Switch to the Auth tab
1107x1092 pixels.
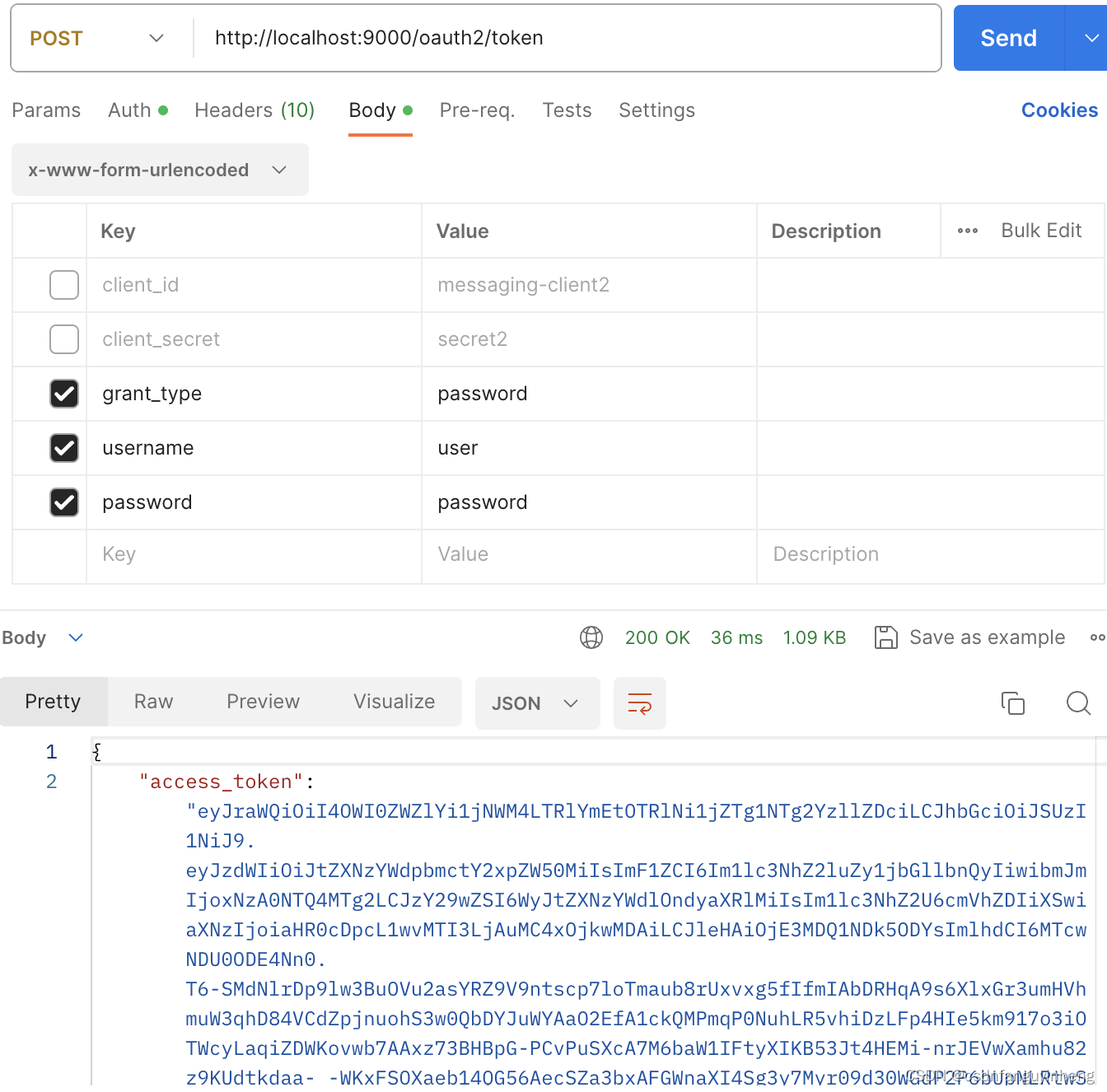(x=138, y=110)
